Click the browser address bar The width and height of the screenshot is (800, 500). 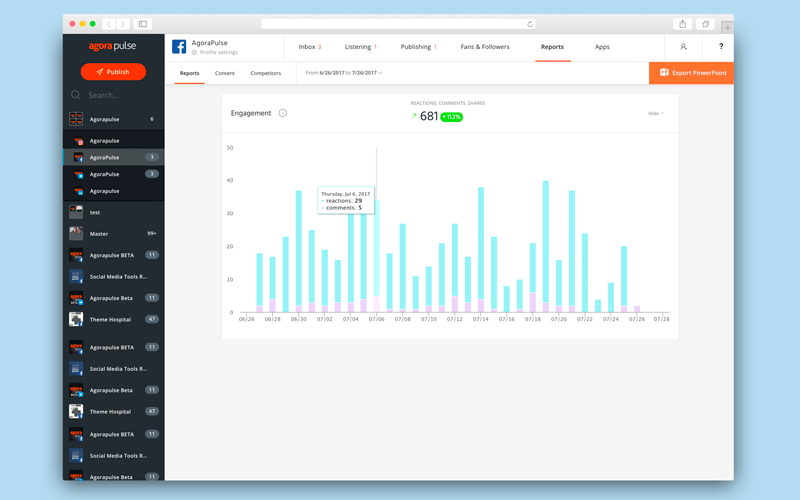click(398, 24)
